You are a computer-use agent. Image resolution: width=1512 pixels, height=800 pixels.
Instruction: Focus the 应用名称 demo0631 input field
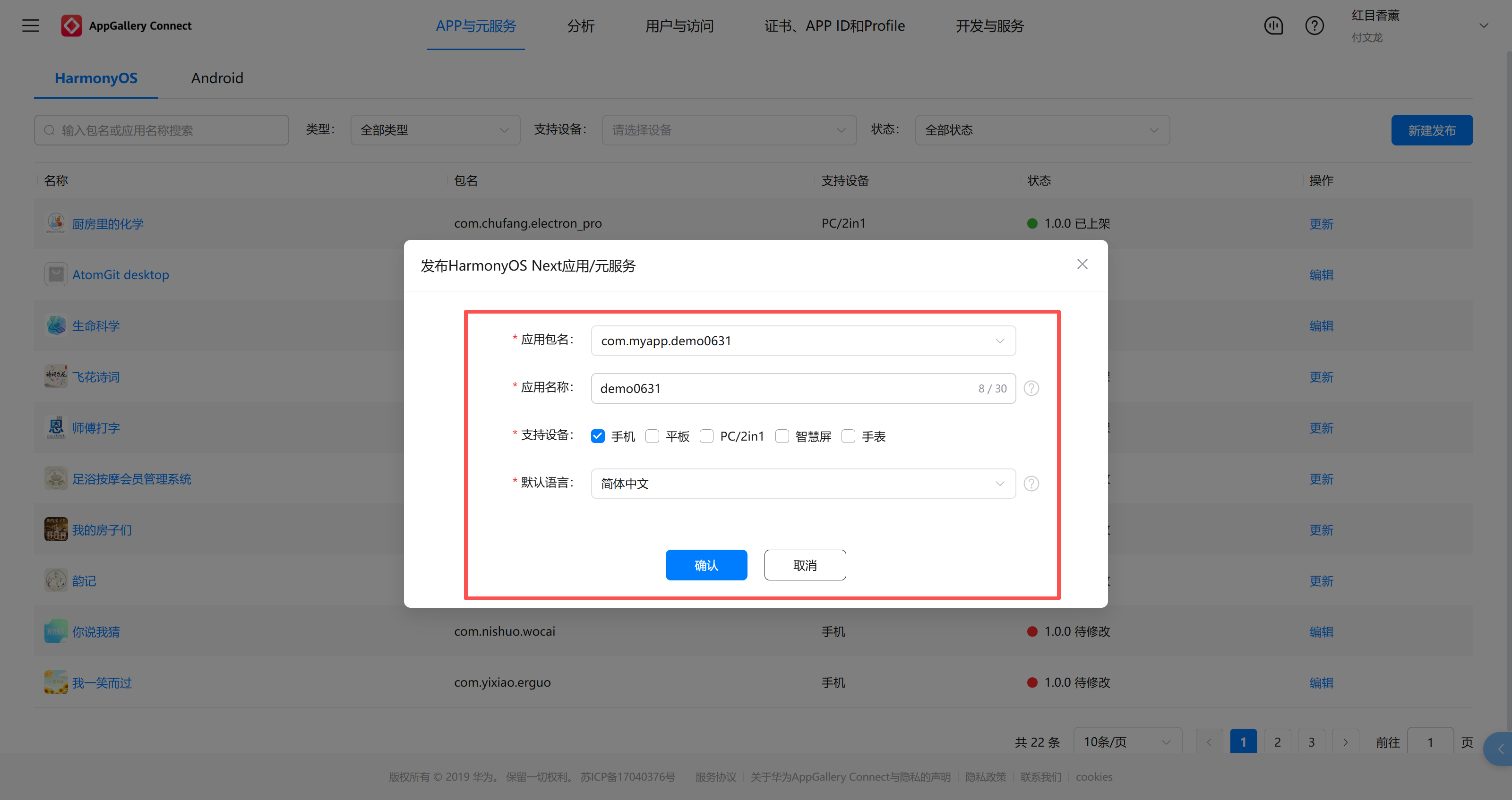[803, 388]
